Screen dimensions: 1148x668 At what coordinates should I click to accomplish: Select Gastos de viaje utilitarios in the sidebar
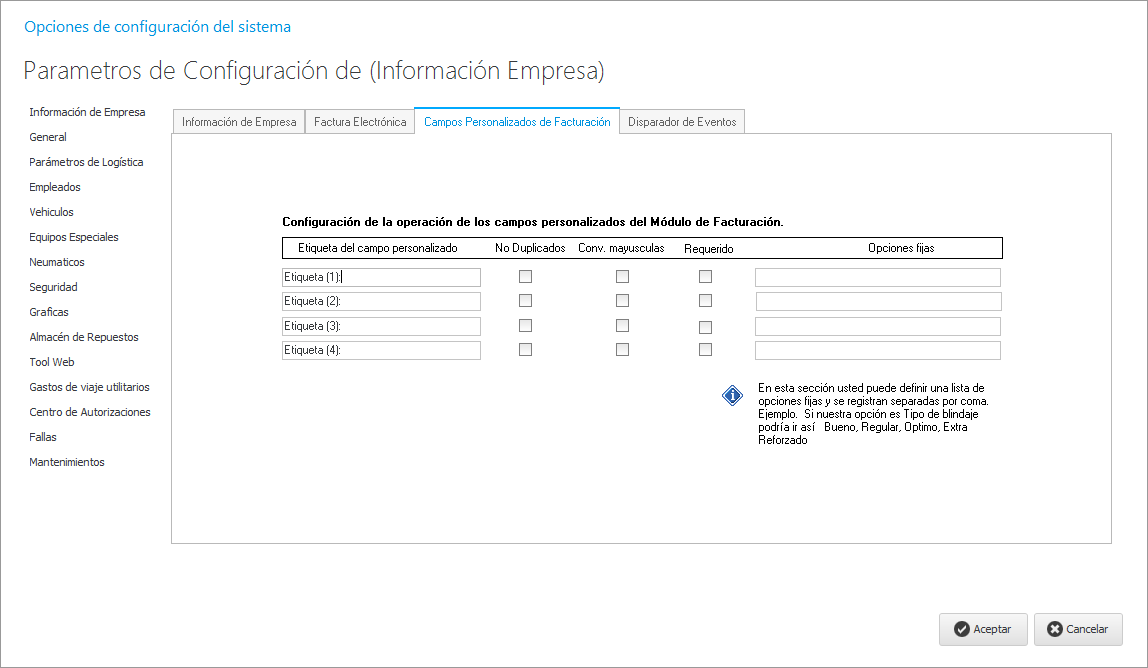click(89, 387)
